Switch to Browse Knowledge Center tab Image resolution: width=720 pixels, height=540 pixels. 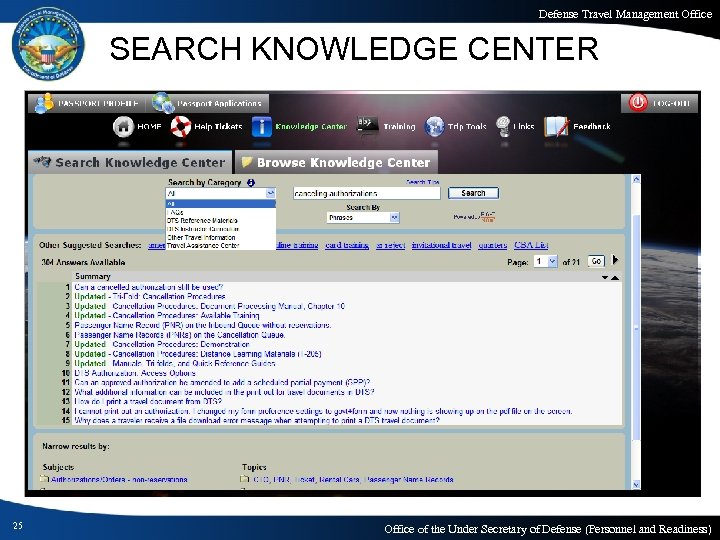click(x=336, y=162)
